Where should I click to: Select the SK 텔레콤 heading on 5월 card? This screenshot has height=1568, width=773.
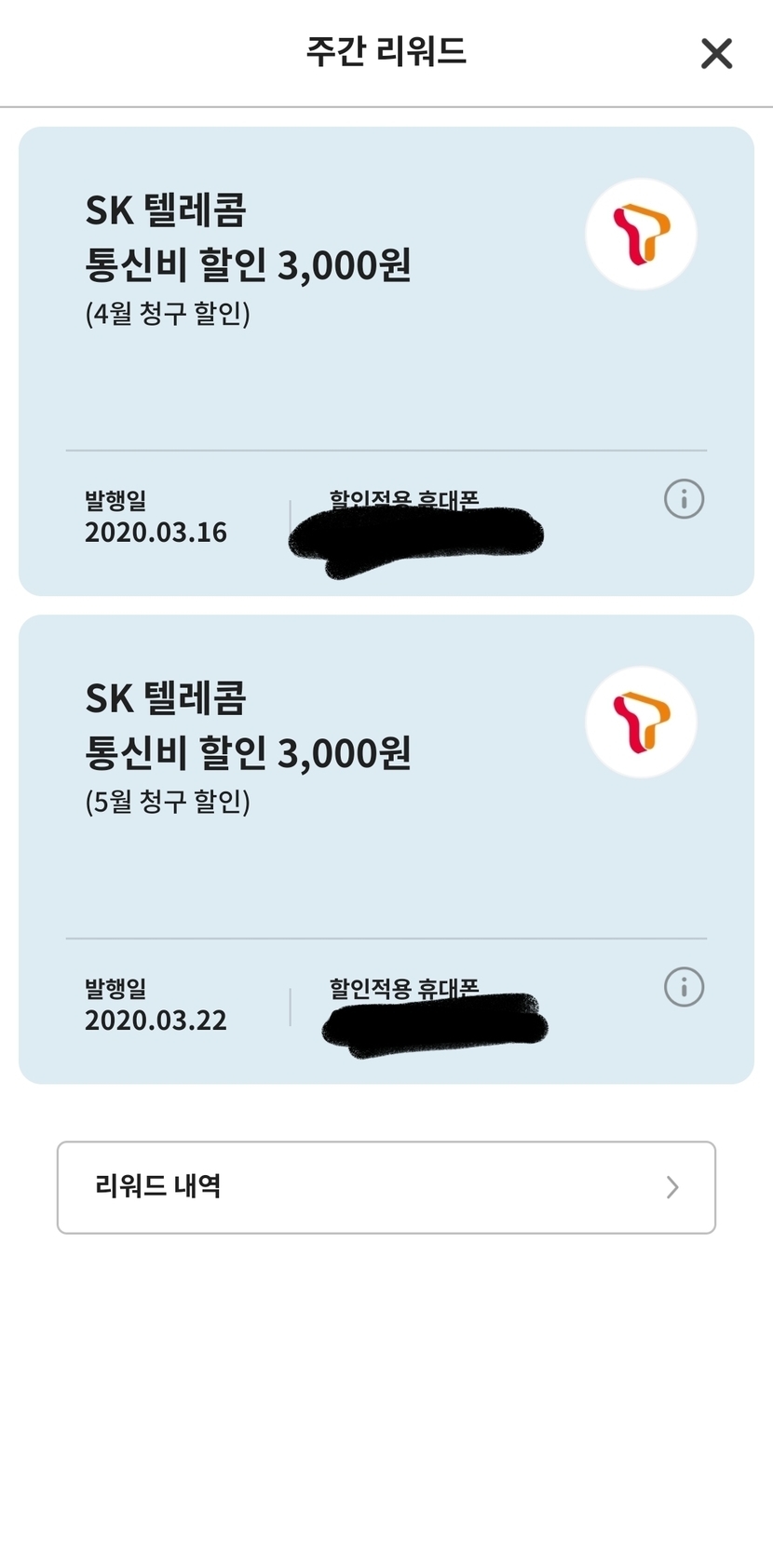pyautogui.click(x=166, y=698)
